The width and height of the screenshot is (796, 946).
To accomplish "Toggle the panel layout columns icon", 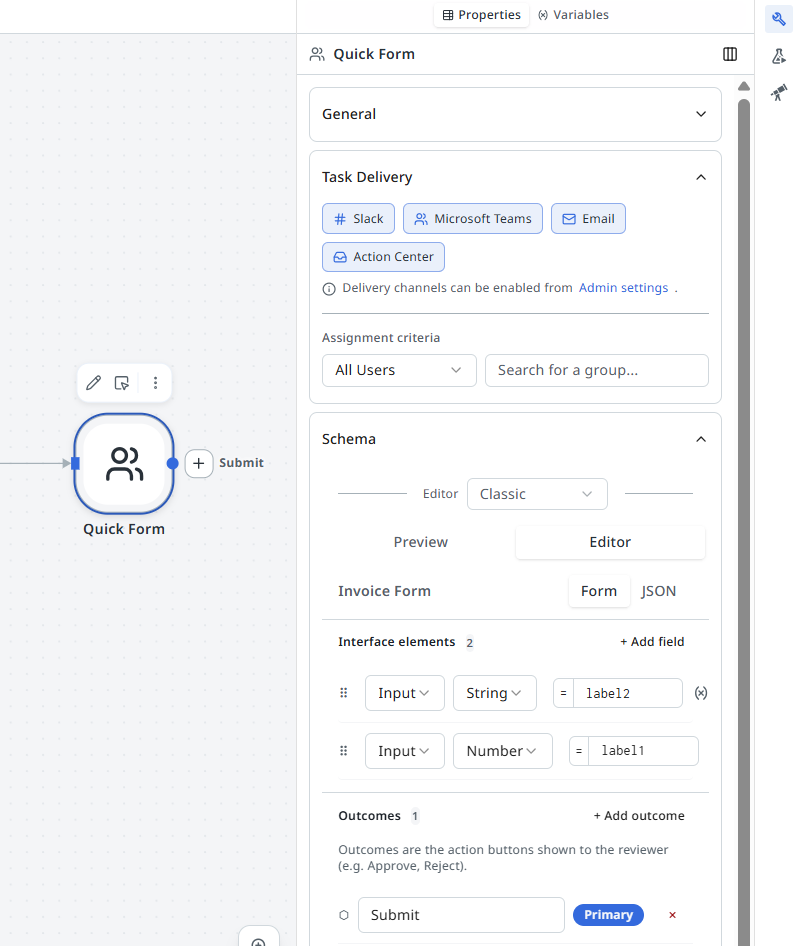I will [x=730, y=54].
